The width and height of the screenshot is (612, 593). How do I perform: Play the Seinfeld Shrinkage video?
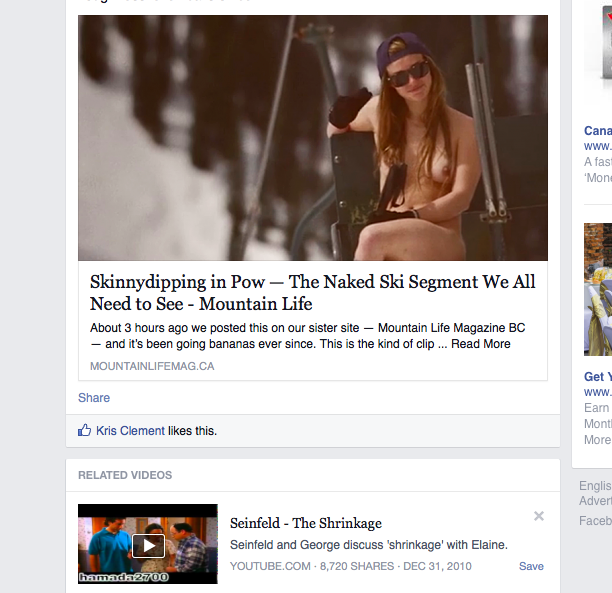point(148,545)
